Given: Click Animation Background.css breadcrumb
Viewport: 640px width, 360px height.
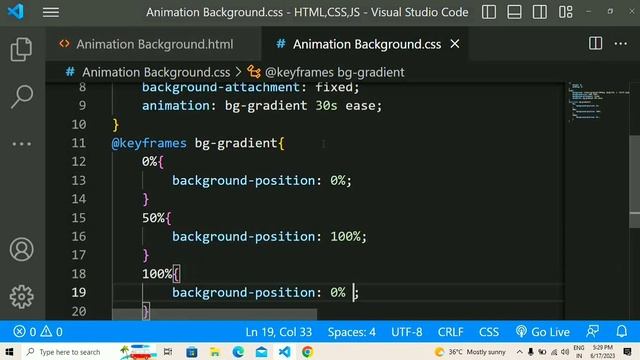Looking at the screenshot, I should coord(156,72).
